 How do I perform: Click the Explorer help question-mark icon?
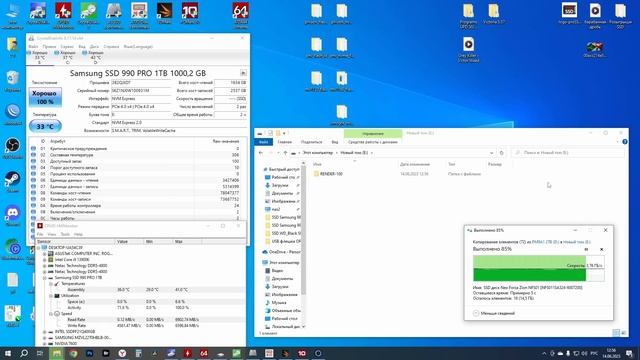coord(624,142)
